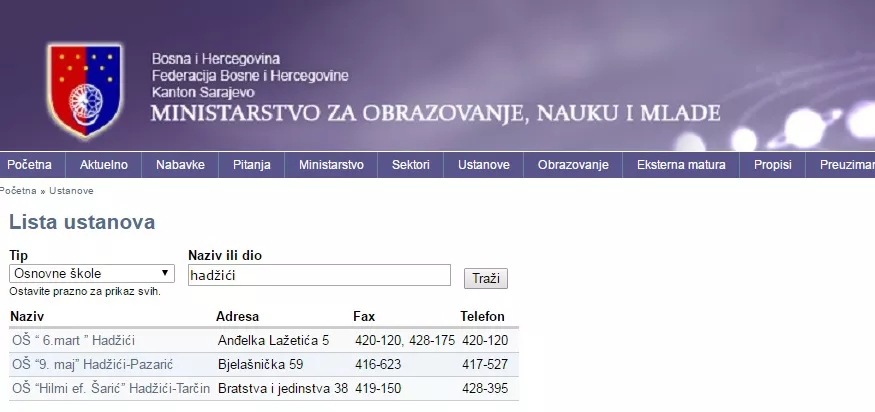The height and width of the screenshot is (412, 875).
Task: Open the Pitanja navigation item
Action: point(251,165)
